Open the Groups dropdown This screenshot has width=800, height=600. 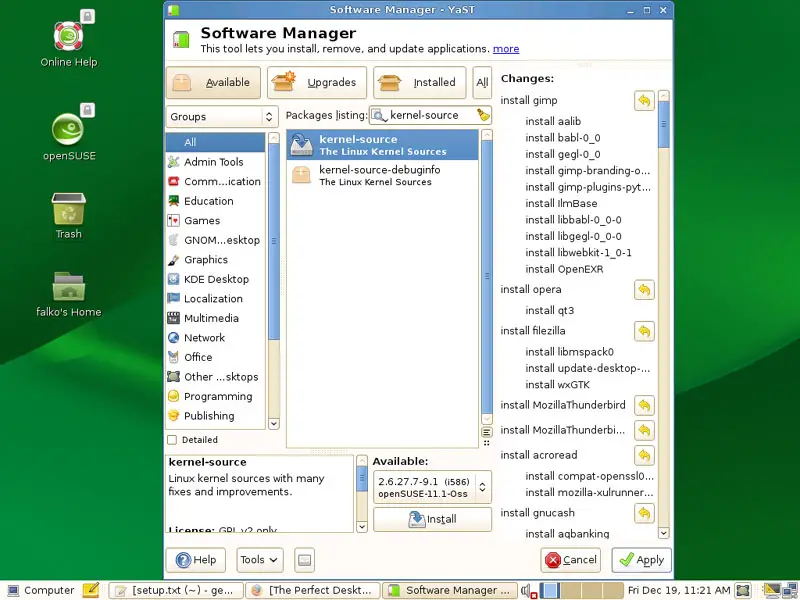(x=222, y=117)
